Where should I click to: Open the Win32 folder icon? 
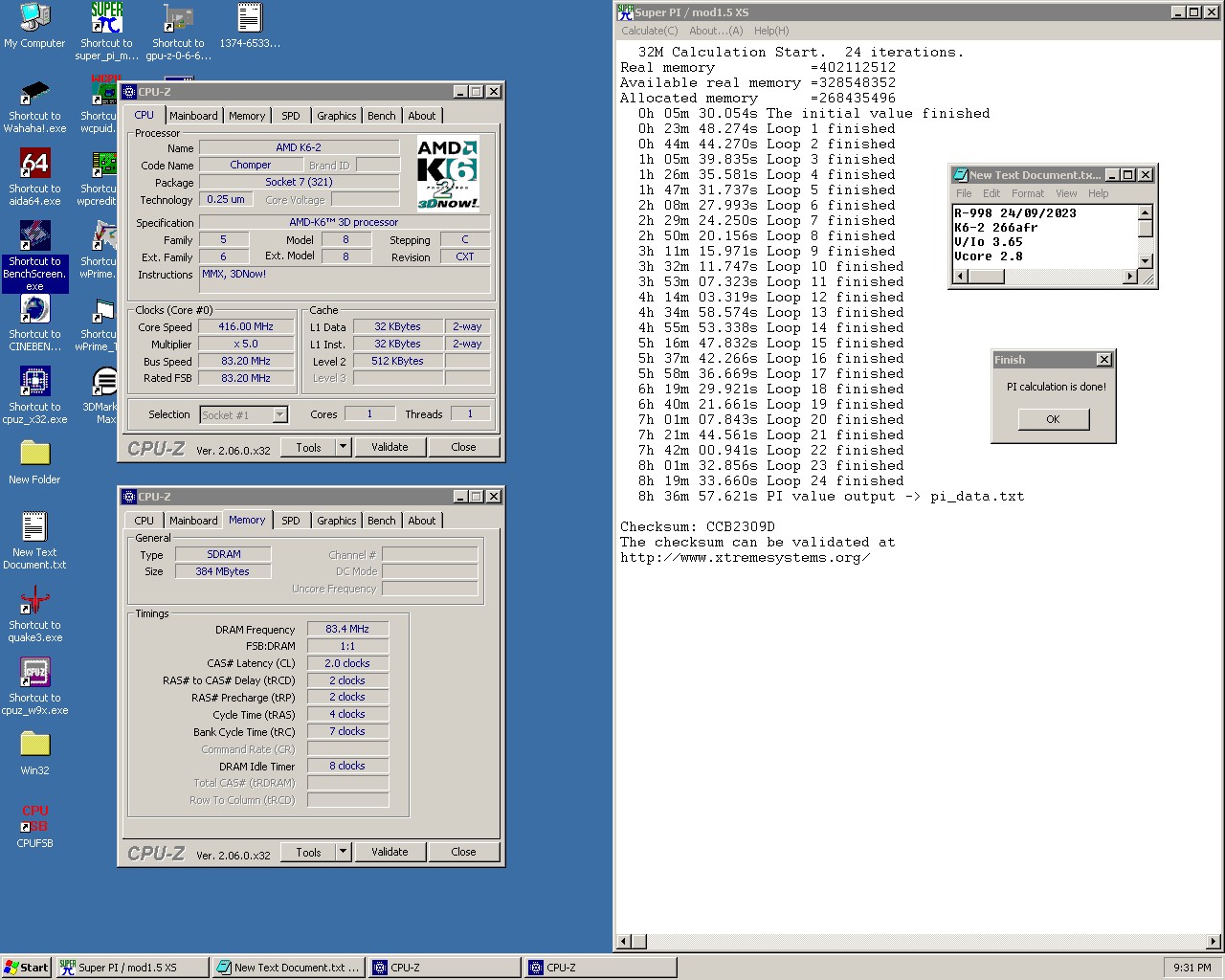[34, 754]
